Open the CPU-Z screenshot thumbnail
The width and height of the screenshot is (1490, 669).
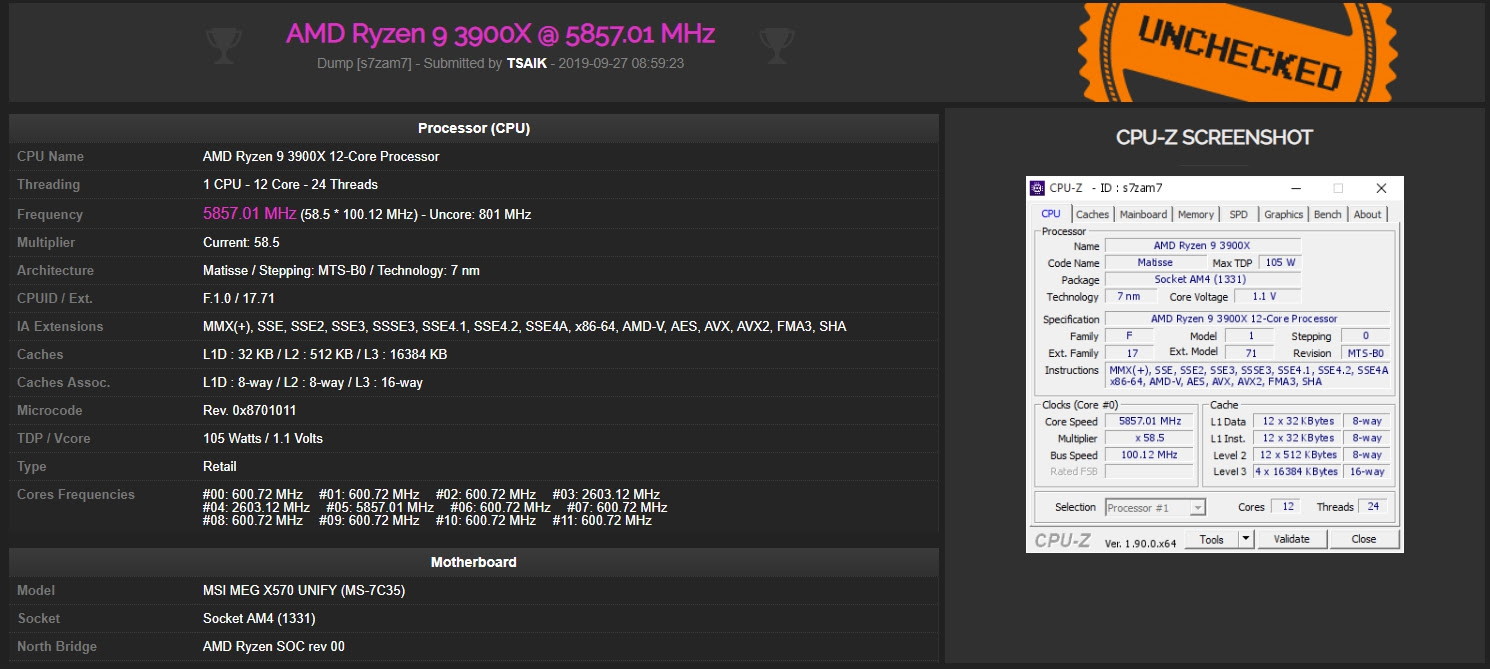tap(1215, 364)
